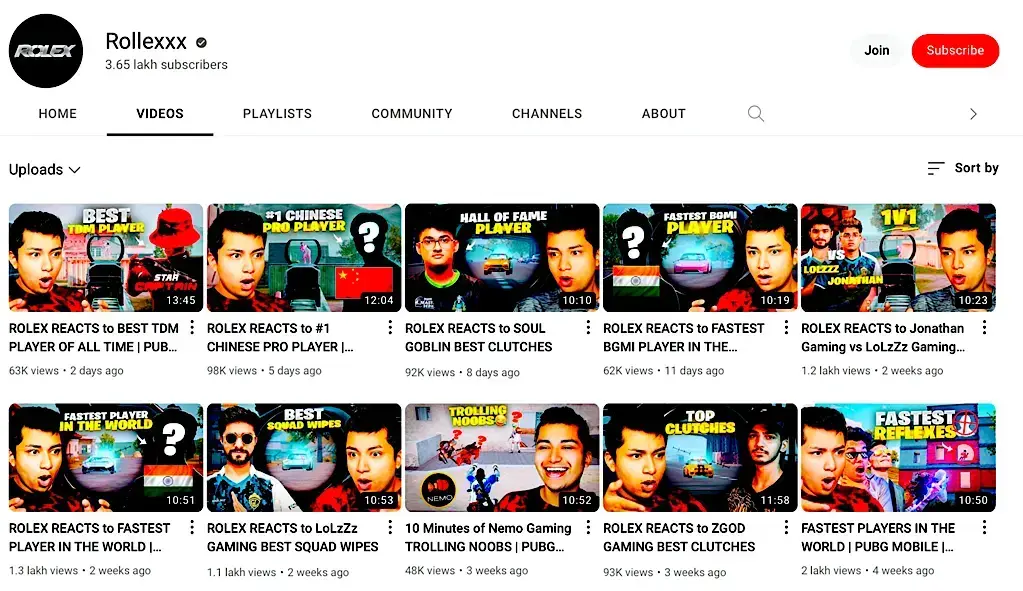Click the '1.1 lakh views • 2 weeks ago' text

pyautogui.click(x=278, y=572)
